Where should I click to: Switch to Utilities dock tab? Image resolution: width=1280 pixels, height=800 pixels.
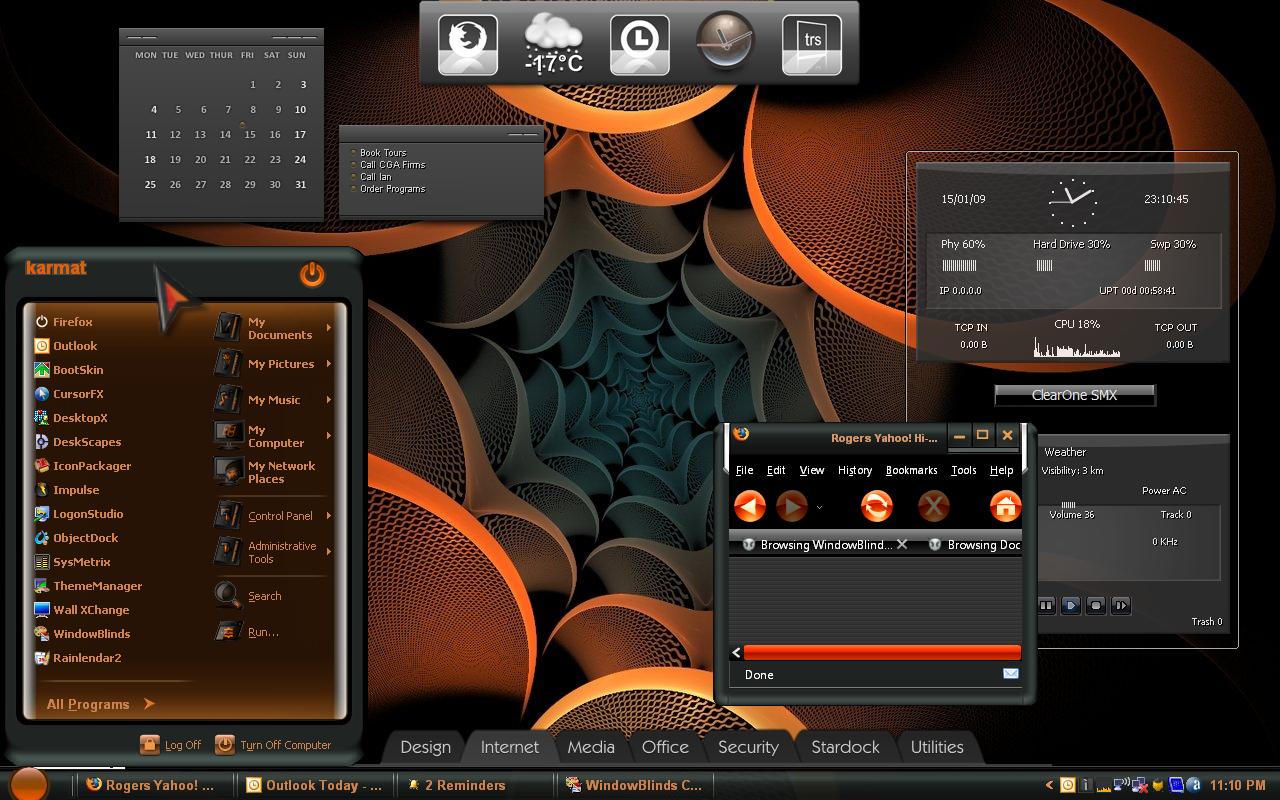click(x=937, y=747)
